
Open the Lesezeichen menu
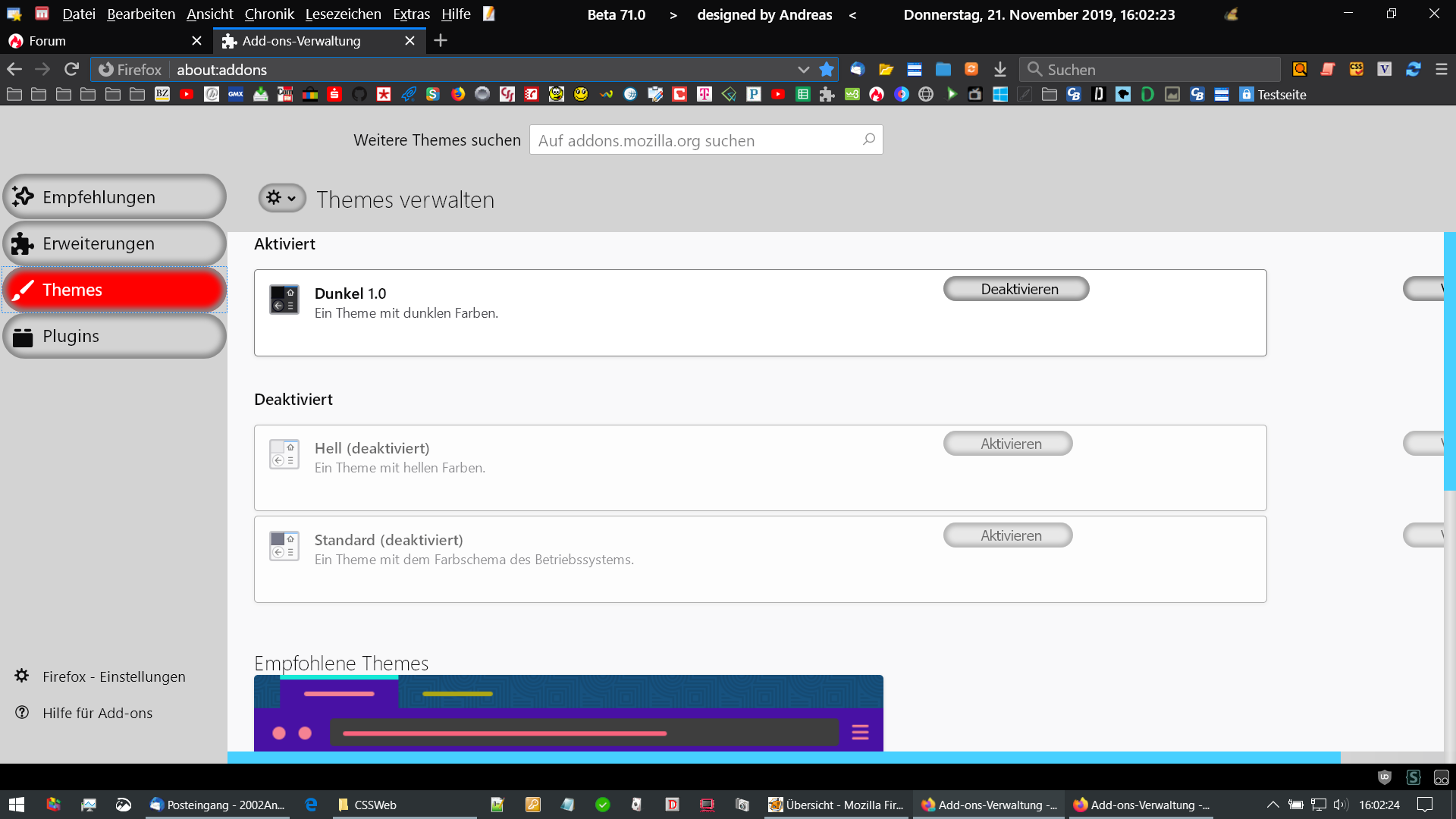click(343, 14)
